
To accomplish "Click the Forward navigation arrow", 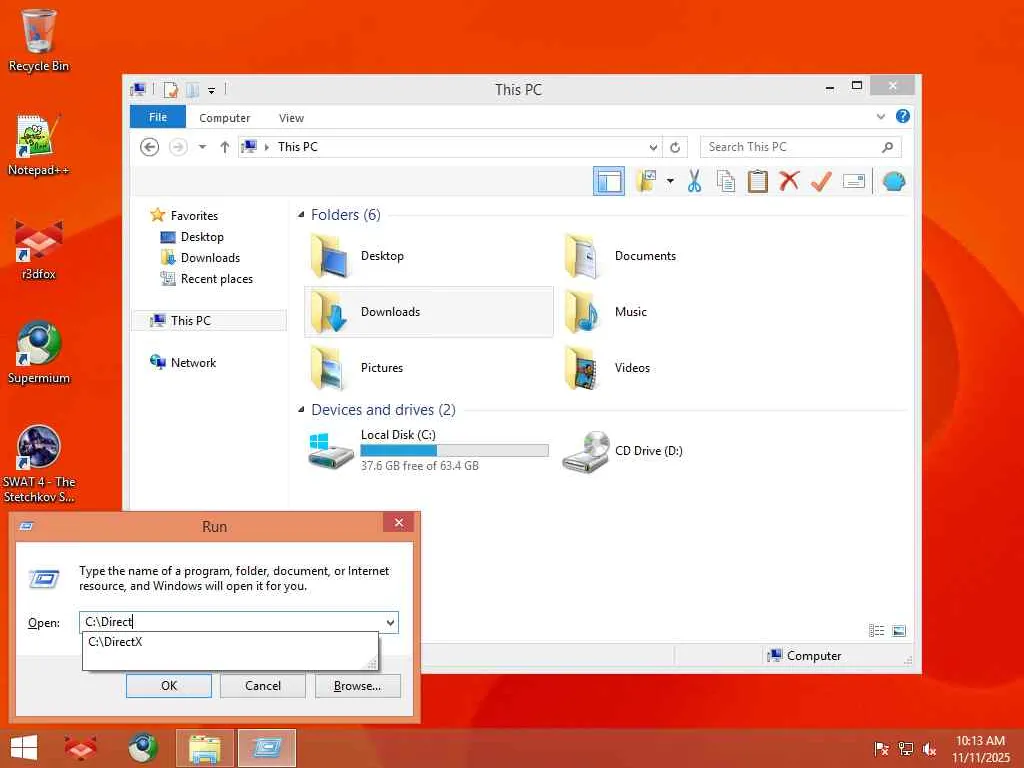I will point(178,147).
